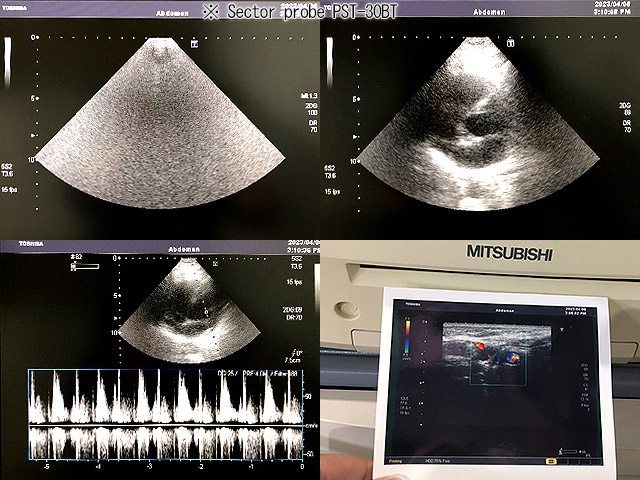Viewport: 640px width, 480px height.
Task: Click the probe orientation marker beside the homogeneous speckle sector
Action: [x=195, y=44]
